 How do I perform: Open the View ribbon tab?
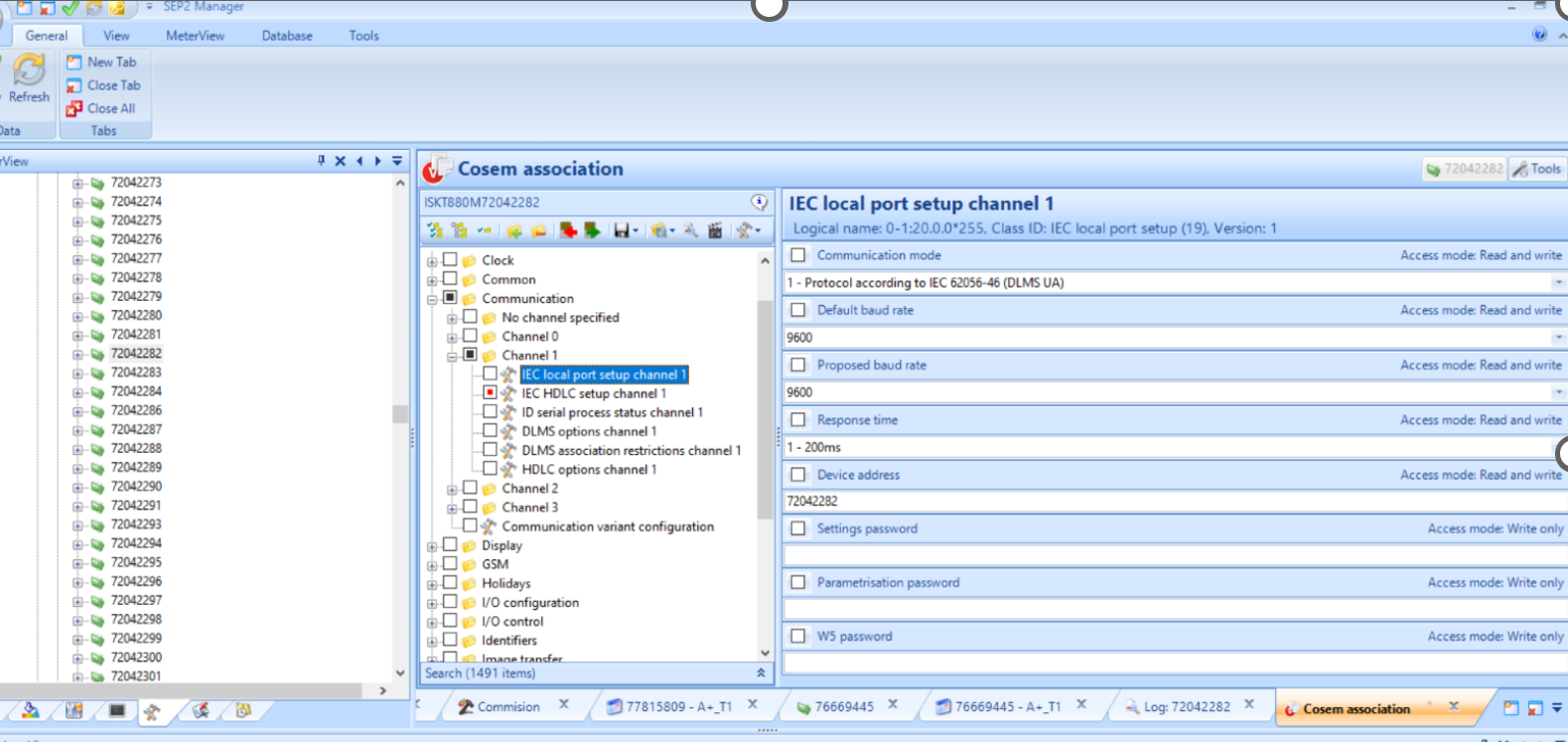tap(116, 36)
